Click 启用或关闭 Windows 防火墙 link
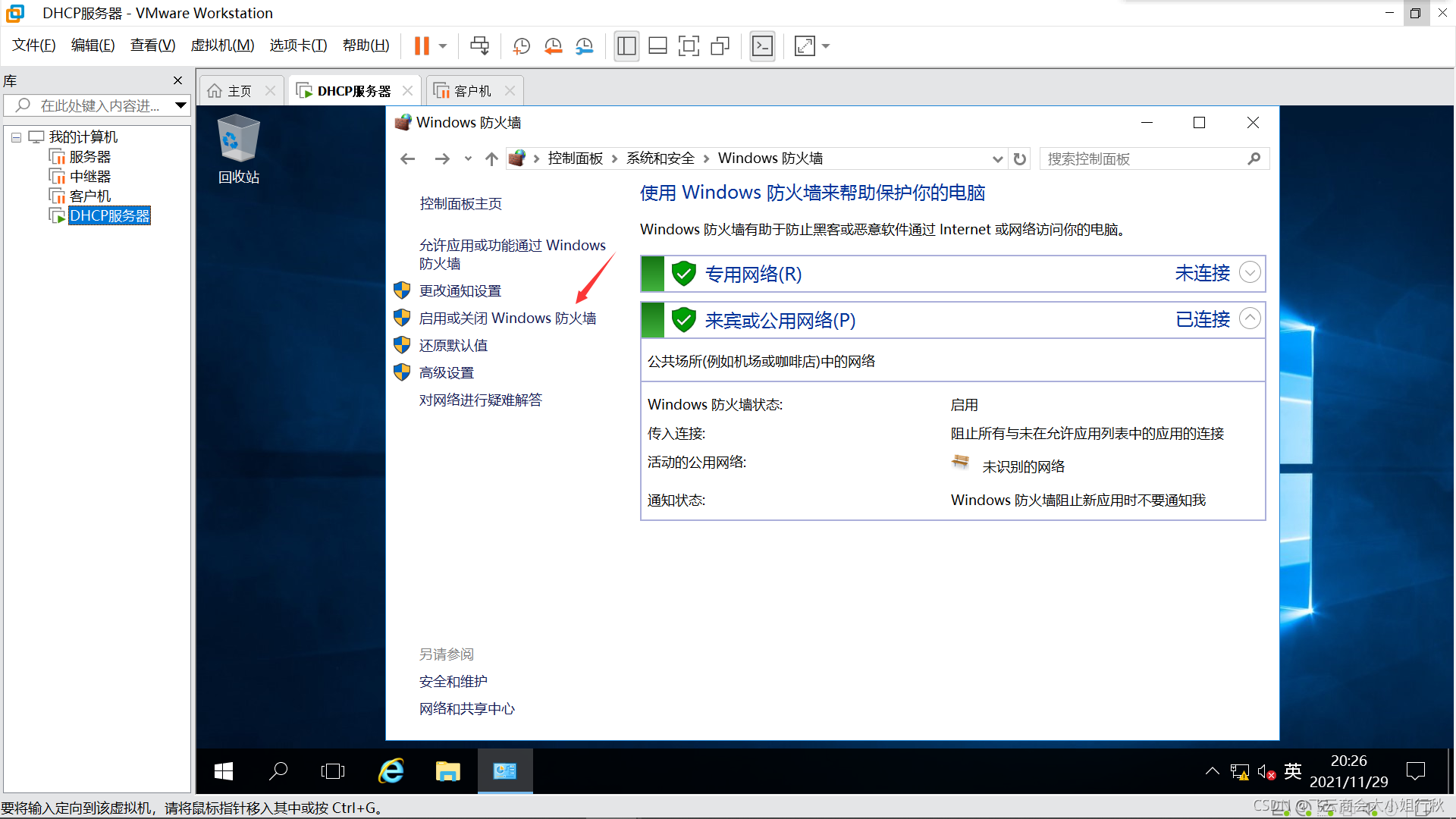The image size is (1456, 819). tap(507, 318)
